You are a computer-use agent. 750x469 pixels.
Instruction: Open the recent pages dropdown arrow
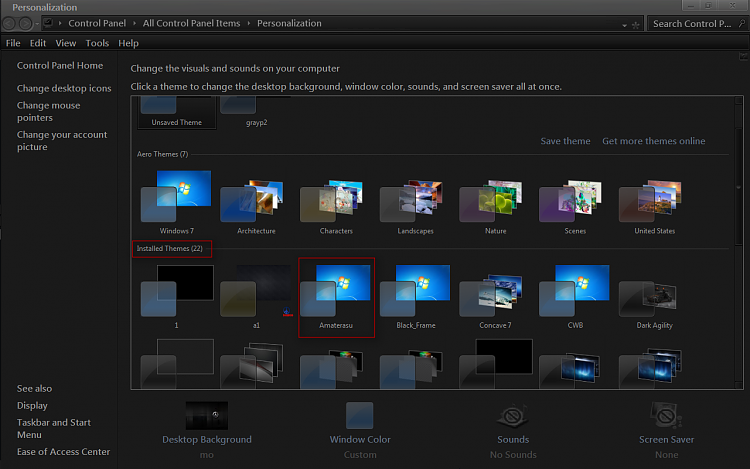tap(37, 24)
